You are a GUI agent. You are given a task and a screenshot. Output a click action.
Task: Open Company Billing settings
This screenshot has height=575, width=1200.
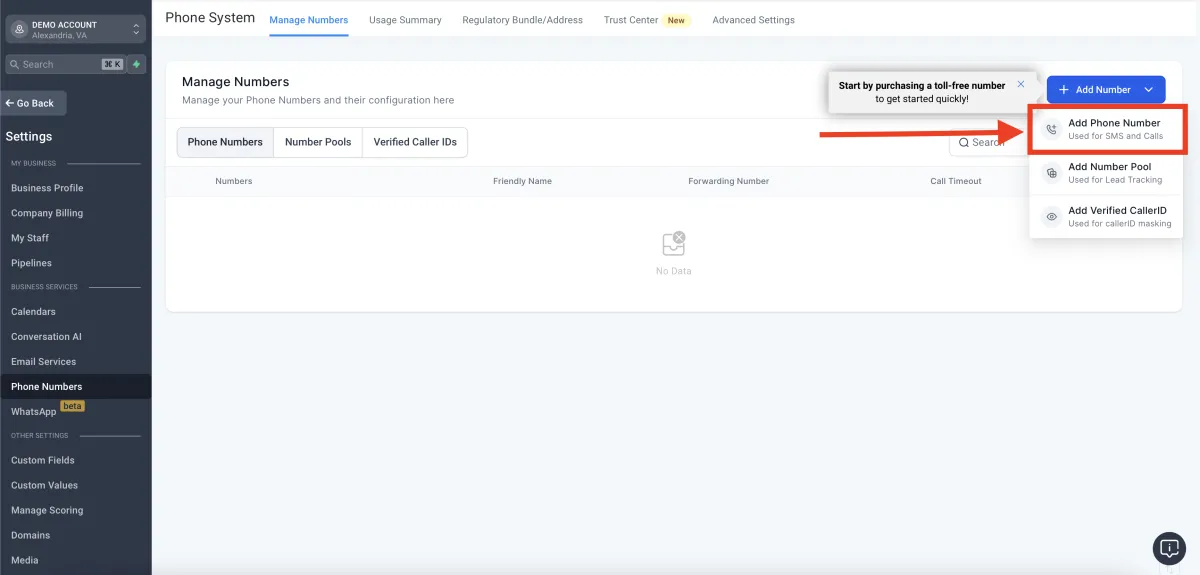pos(47,213)
